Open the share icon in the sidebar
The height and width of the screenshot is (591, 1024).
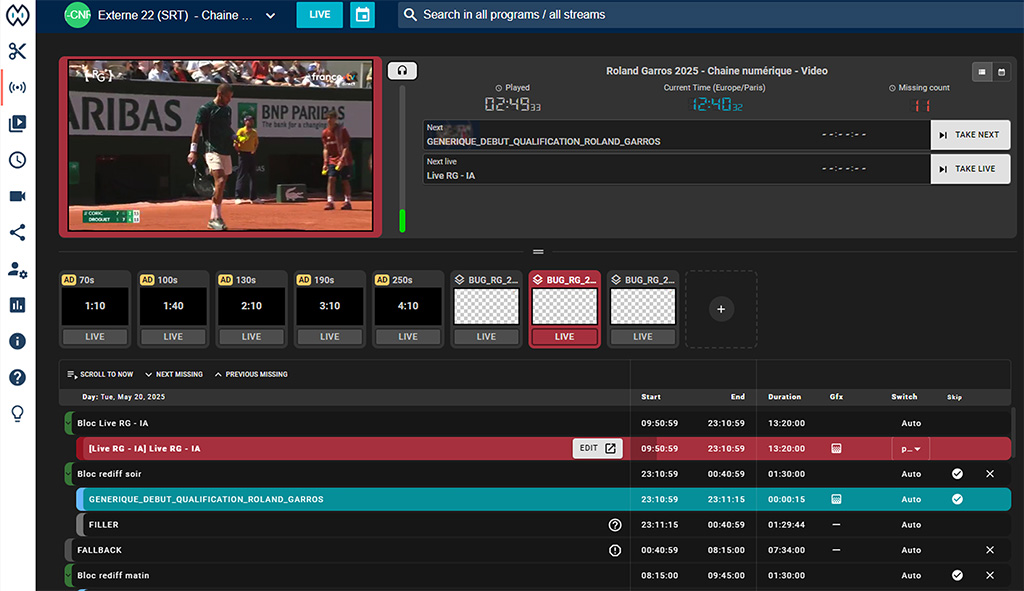[x=17, y=232]
